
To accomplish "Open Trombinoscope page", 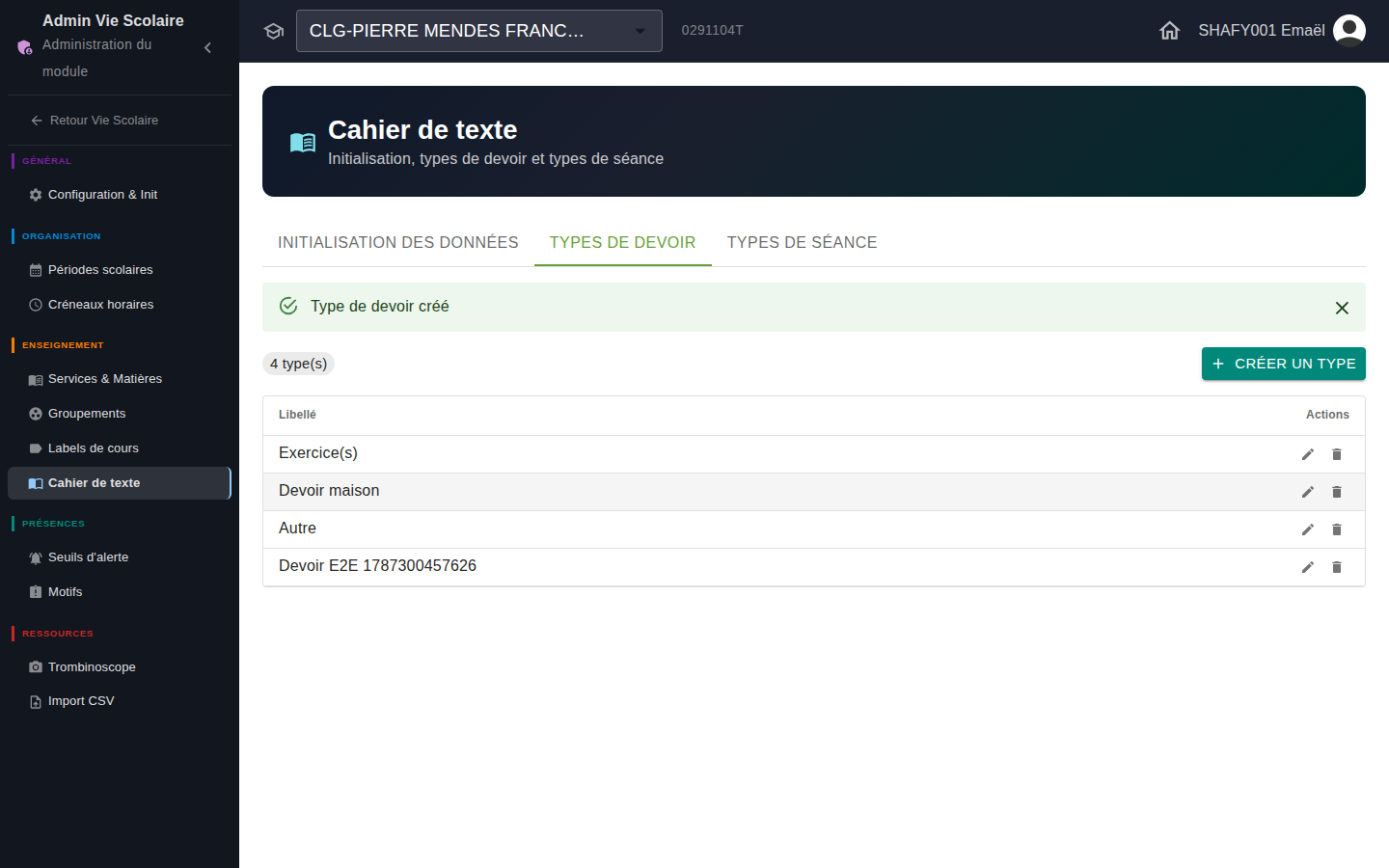I will click(x=120, y=667).
